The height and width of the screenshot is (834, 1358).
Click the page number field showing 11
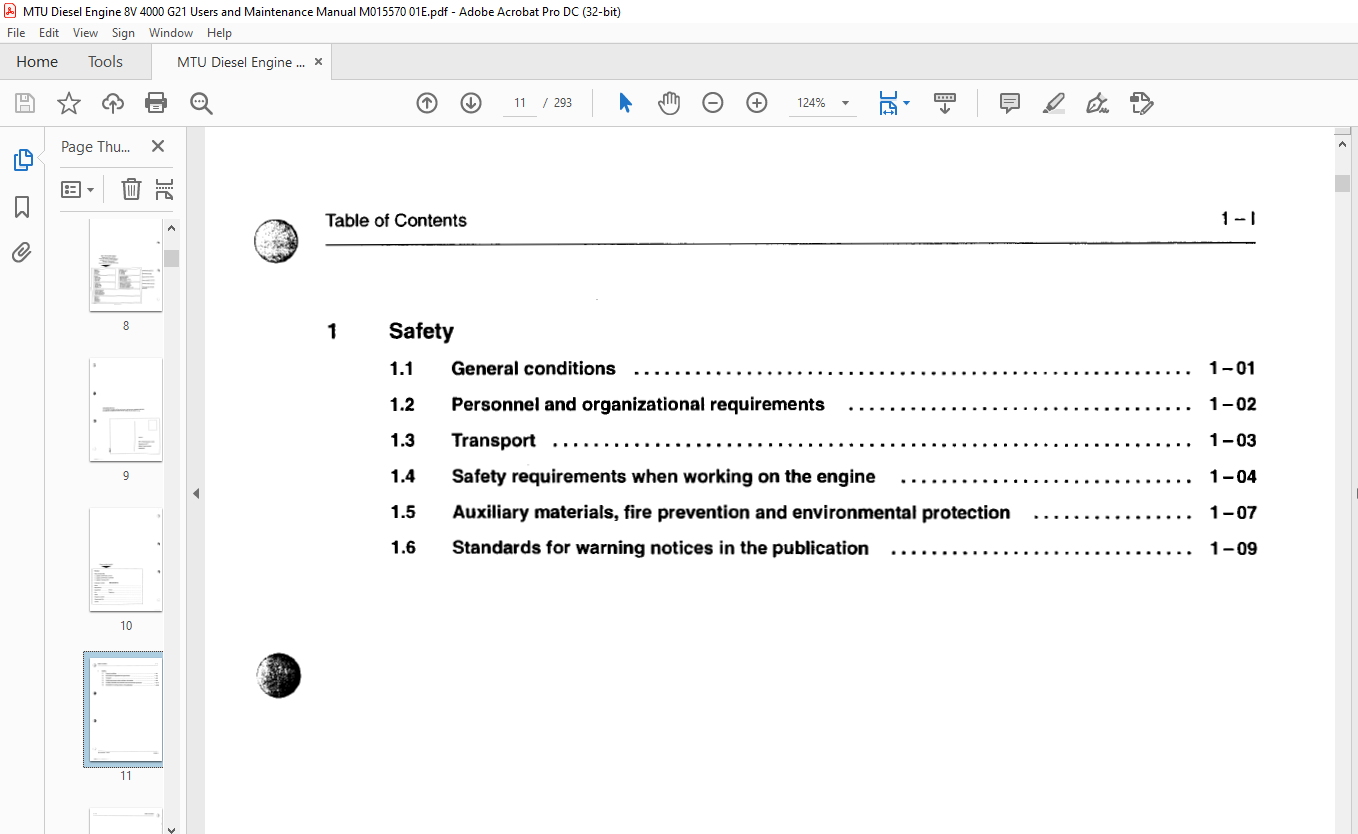[x=520, y=103]
